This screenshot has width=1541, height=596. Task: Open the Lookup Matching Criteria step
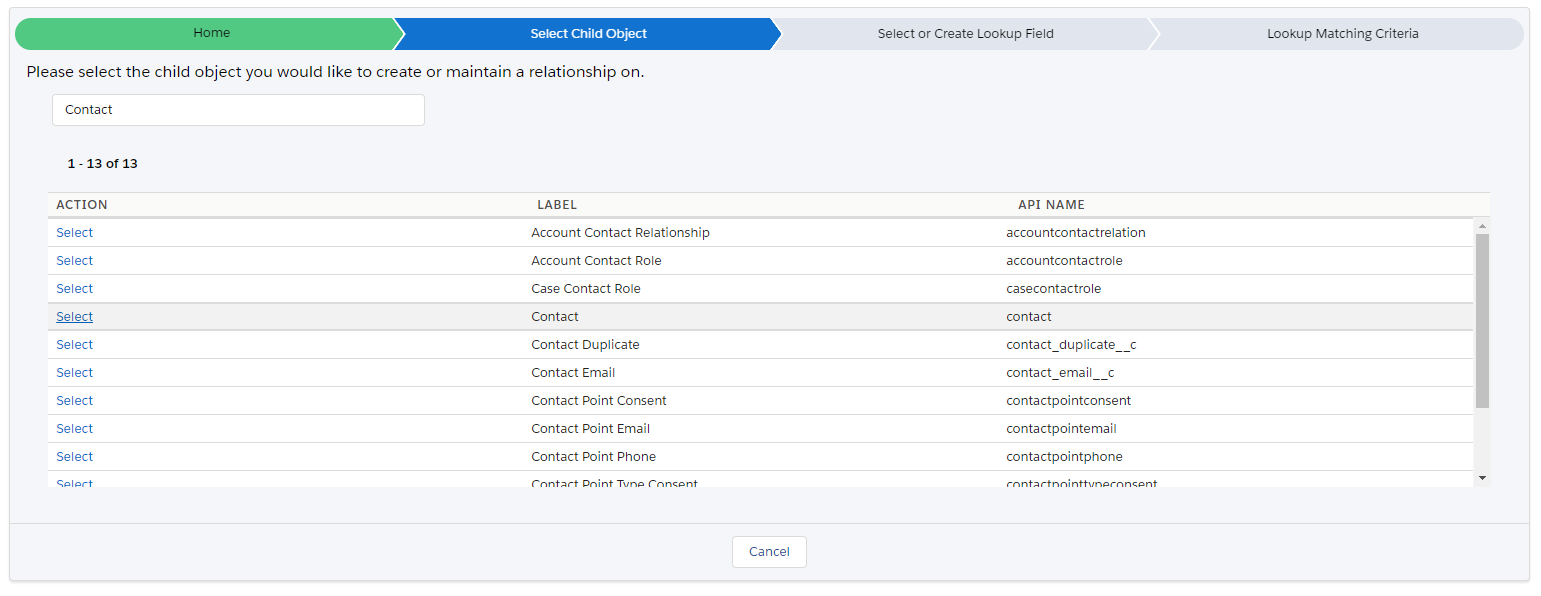1342,33
